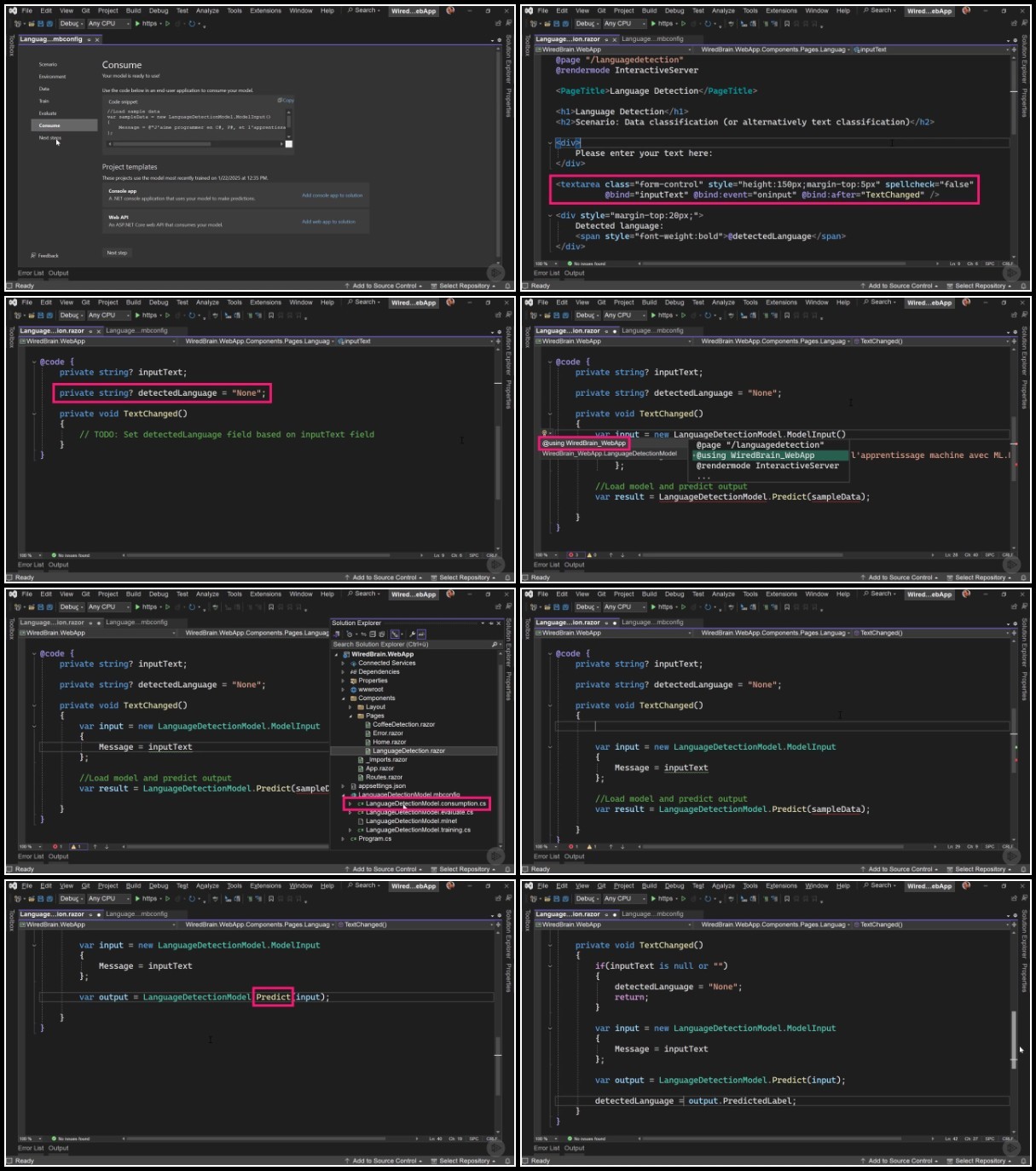1036x1171 pixels.
Task: Collapse the Pages folder in Solution Explorer
Action: tap(350, 716)
